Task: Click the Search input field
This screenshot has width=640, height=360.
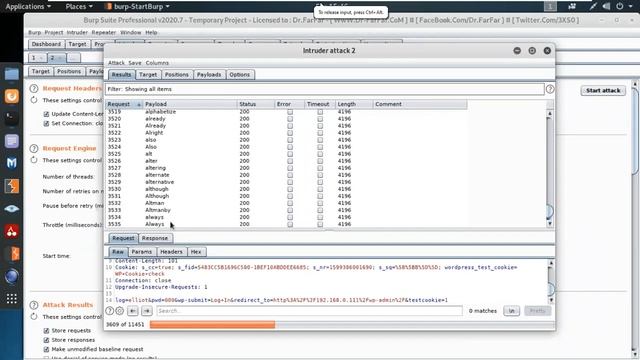Action: pos(309,311)
